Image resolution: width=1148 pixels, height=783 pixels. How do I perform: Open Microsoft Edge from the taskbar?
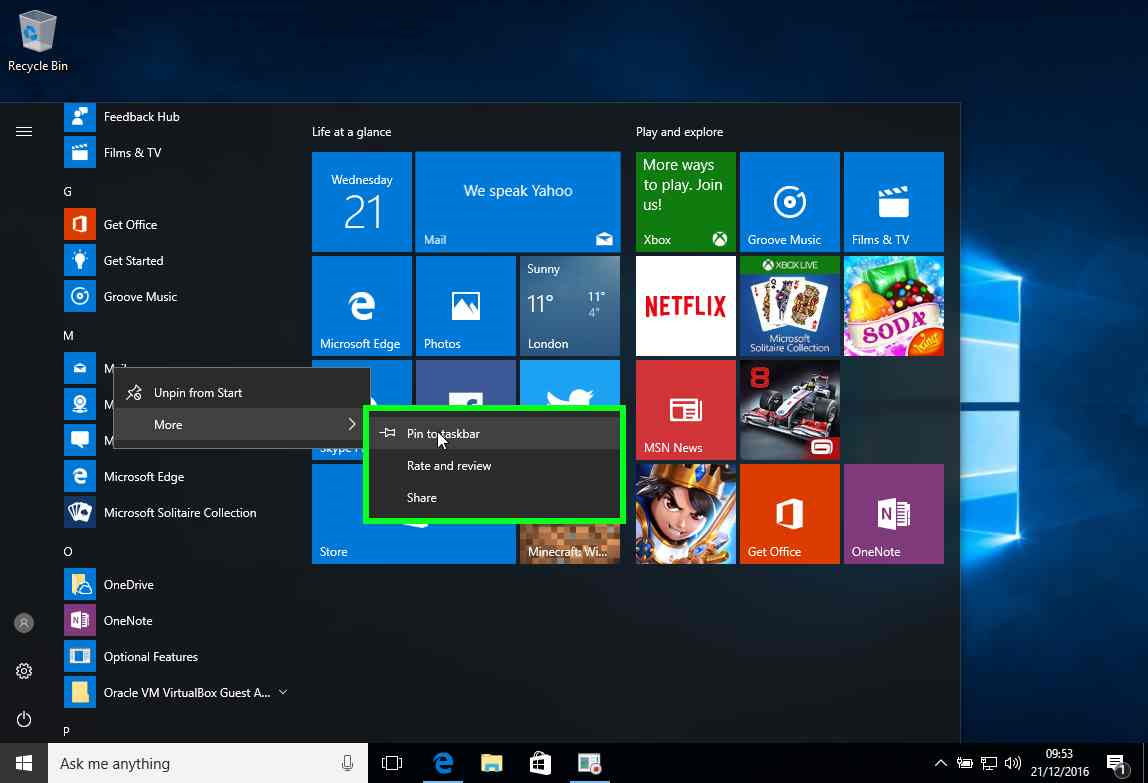coord(443,763)
